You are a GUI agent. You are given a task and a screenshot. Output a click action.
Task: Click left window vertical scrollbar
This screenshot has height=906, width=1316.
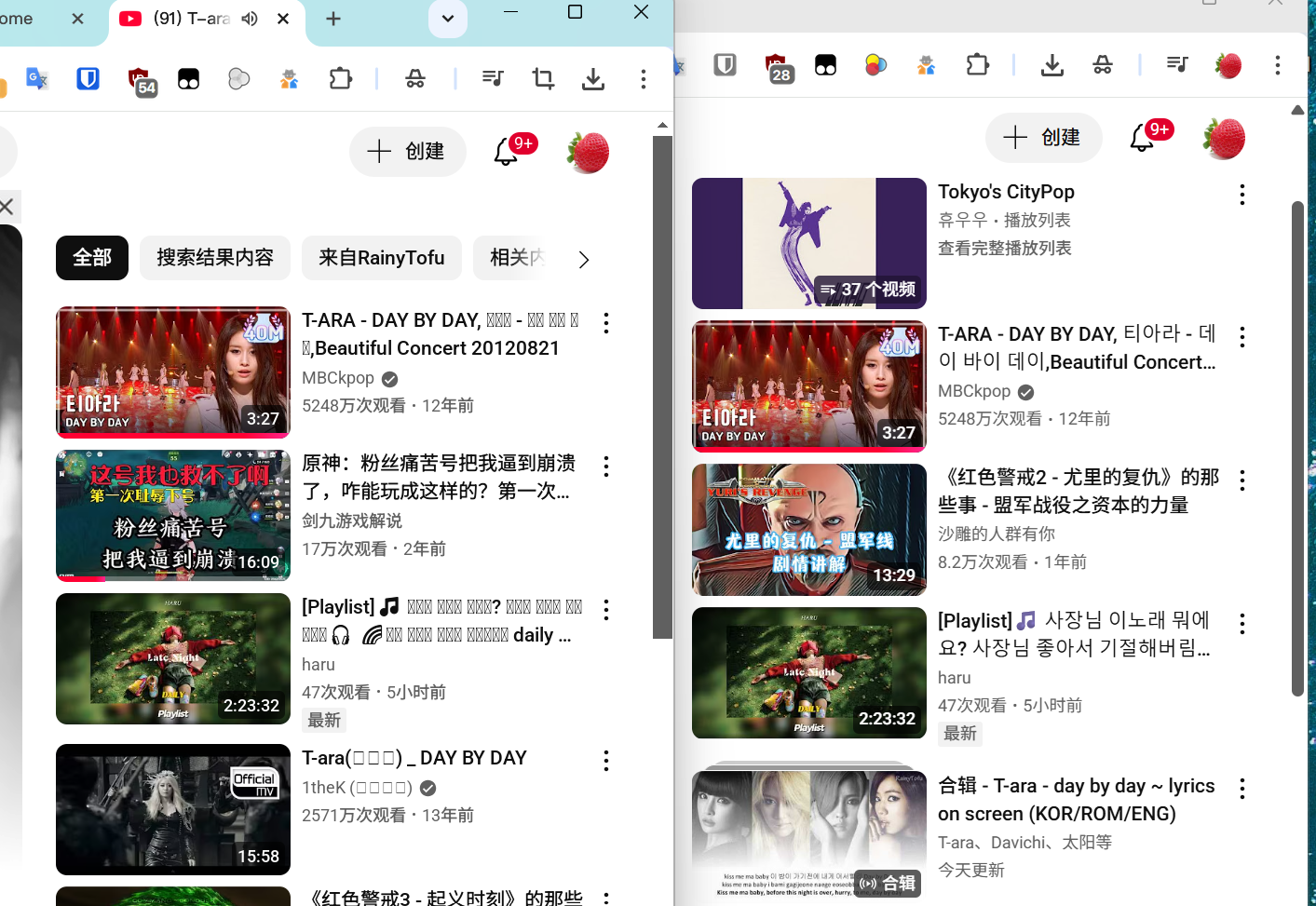pyautogui.click(x=662, y=386)
